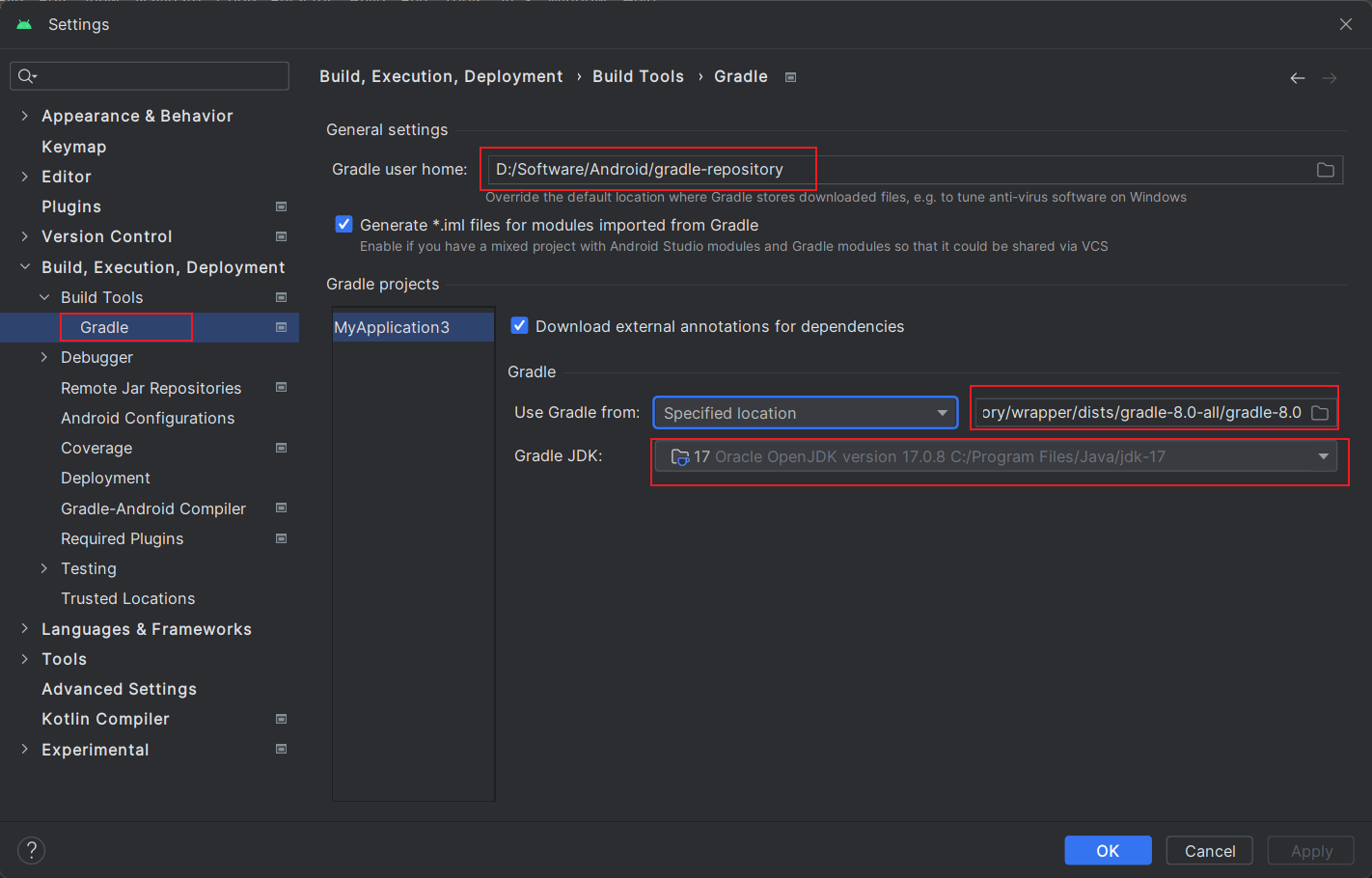Expand the Tools section
Viewport: 1372px width, 878px height.
[x=25, y=659]
